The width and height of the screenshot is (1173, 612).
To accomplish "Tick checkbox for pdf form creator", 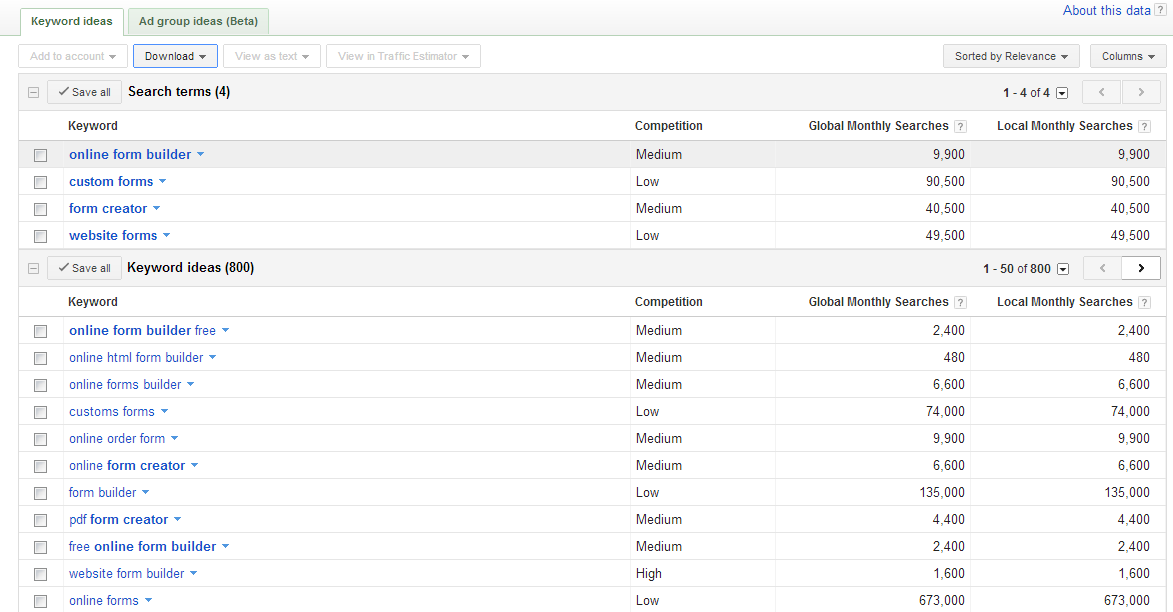I will (x=40, y=520).
